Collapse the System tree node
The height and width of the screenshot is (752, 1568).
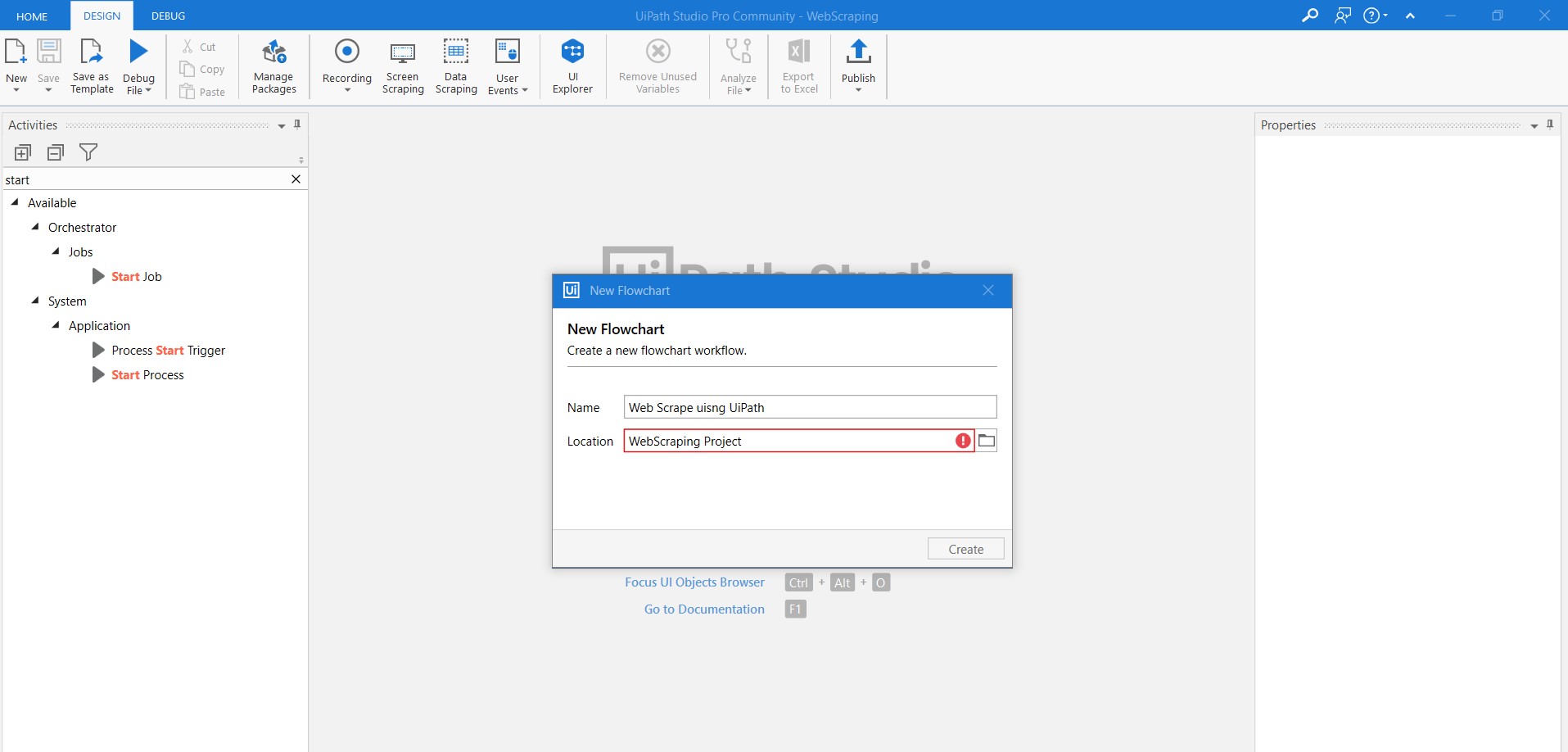(35, 301)
